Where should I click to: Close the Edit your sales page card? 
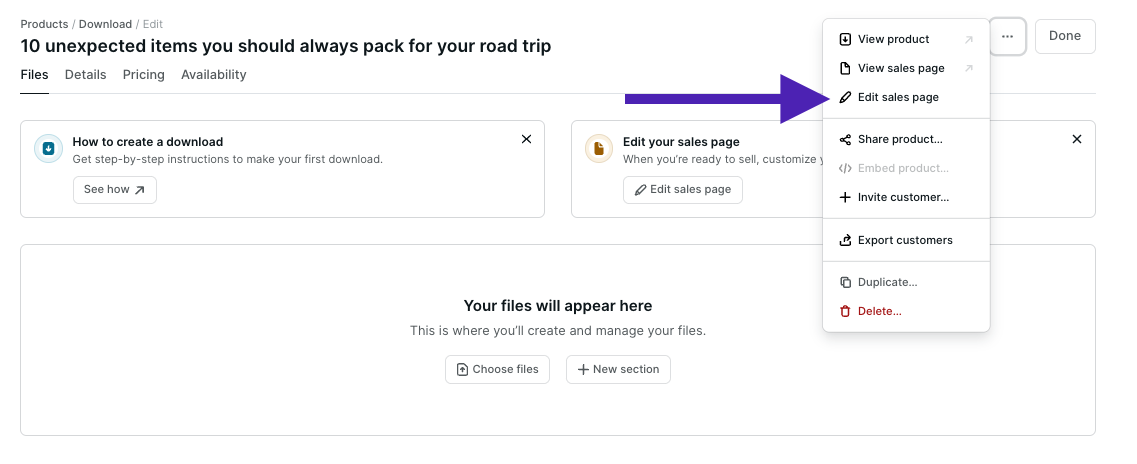1077,140
